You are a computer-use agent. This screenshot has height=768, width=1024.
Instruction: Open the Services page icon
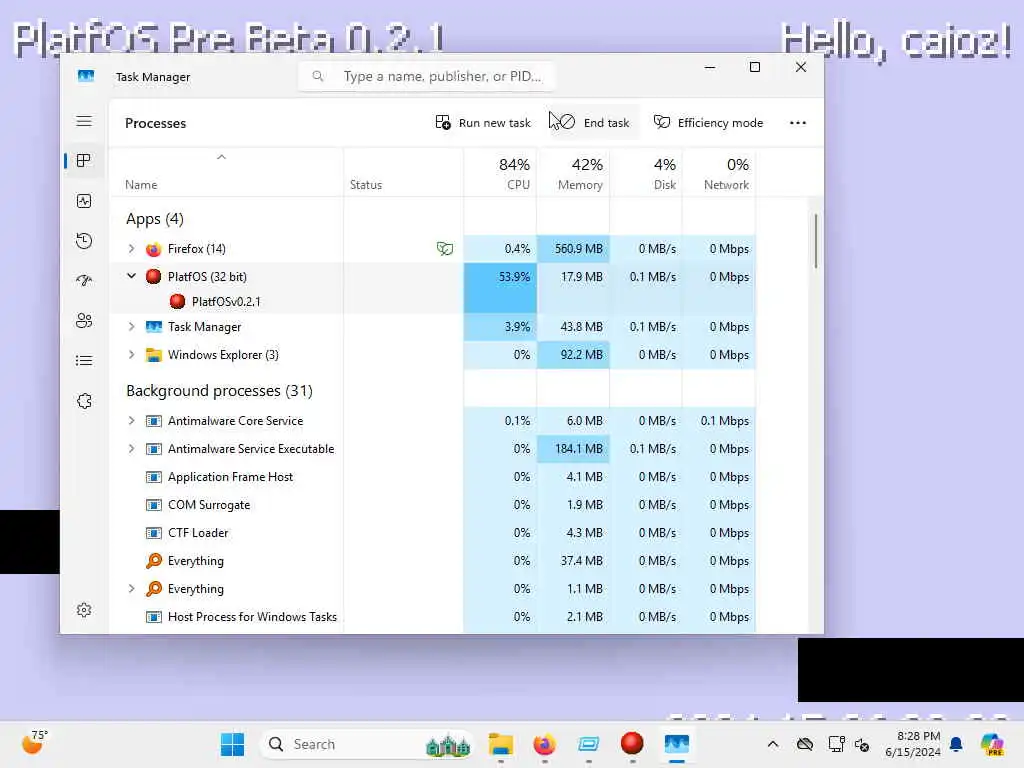(84, 401)
